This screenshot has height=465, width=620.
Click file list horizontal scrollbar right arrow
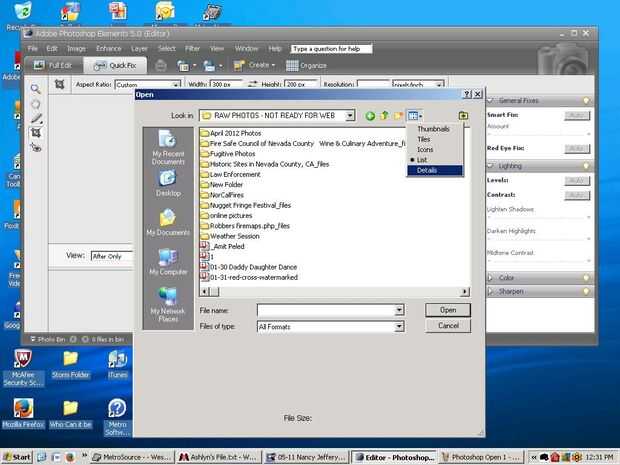(465, 292)
